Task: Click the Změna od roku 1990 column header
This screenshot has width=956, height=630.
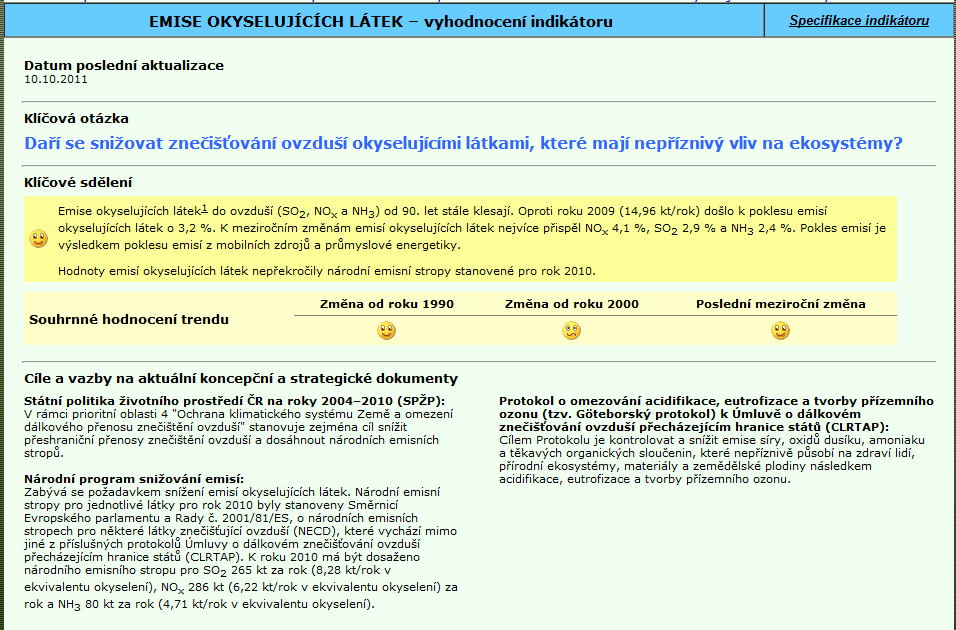Action: tap(387, 304)
